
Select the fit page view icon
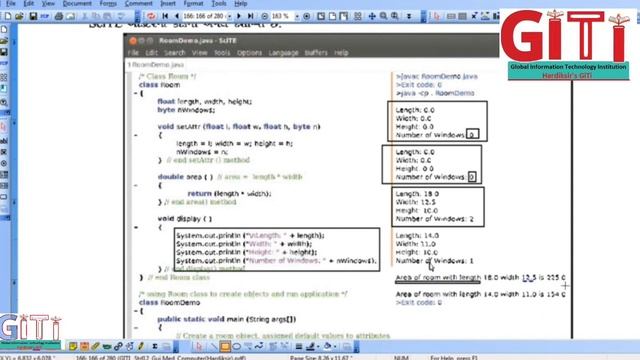pos(333,16)
